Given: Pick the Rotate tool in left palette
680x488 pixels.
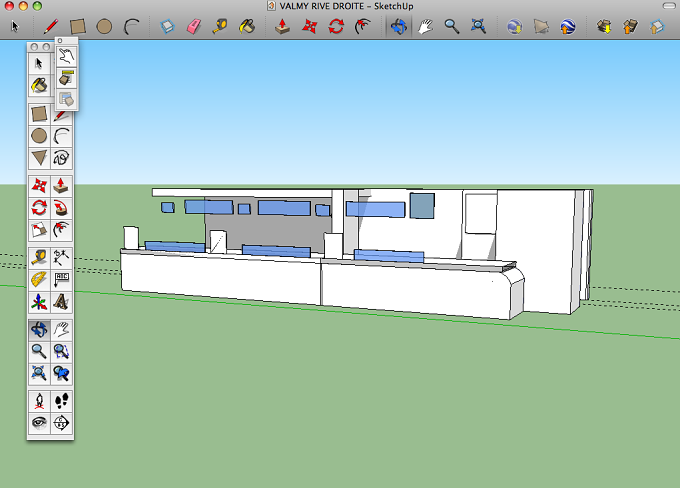Looking at the screenshot, I should point(39,208).
